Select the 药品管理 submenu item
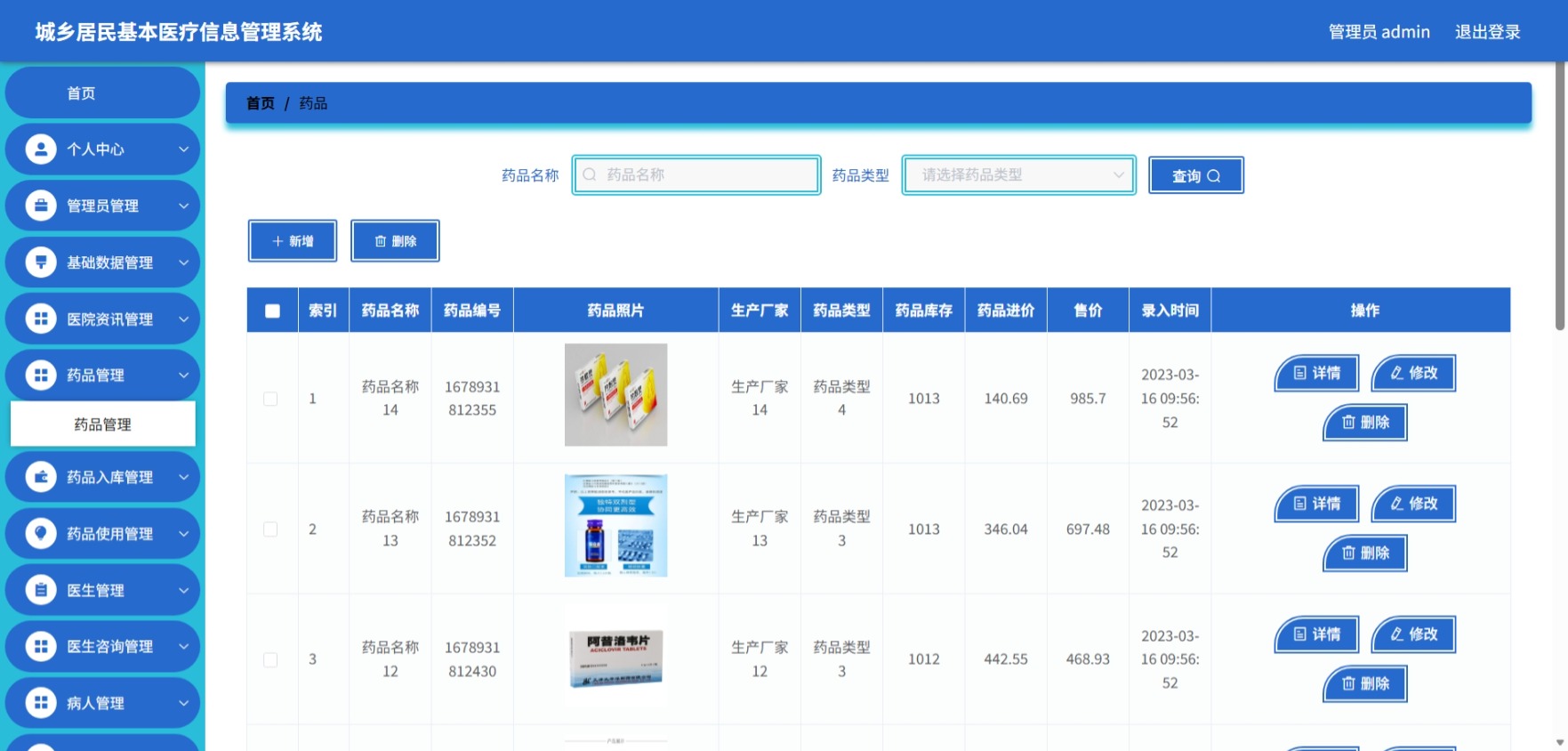This screenshot has width=1568, height=751. point(102,424)
